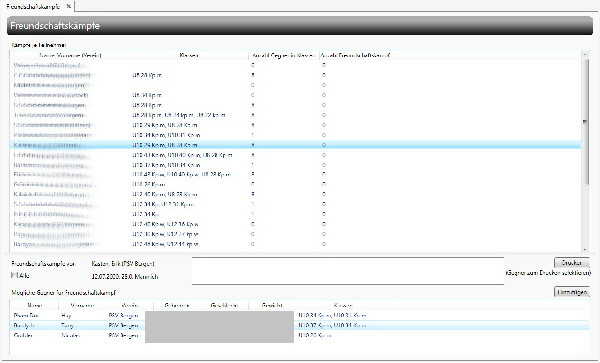Click the Drucken button
The height and width of the screenshot is (363, 600).
point(572,263)
